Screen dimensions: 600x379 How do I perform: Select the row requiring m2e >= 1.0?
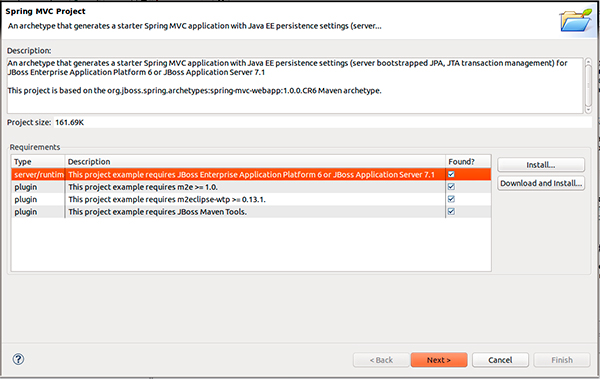coord(251,187)
